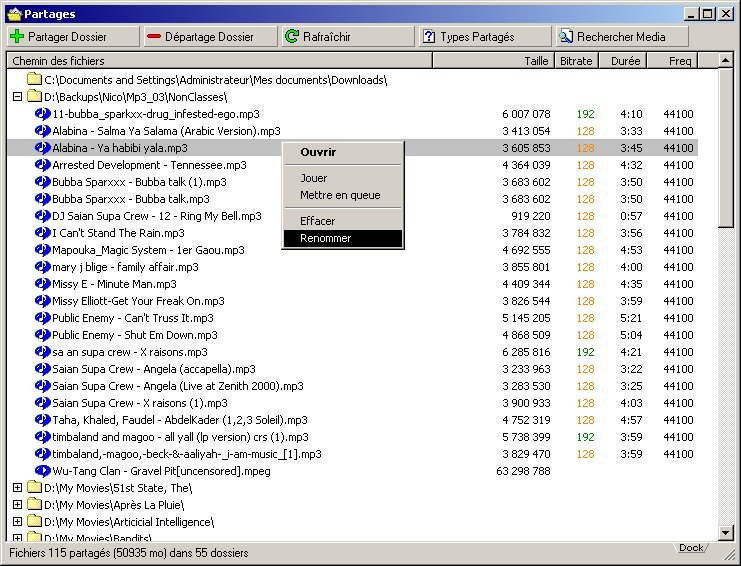Expand the D:\My Movies\51st State folder

point(17,488)
